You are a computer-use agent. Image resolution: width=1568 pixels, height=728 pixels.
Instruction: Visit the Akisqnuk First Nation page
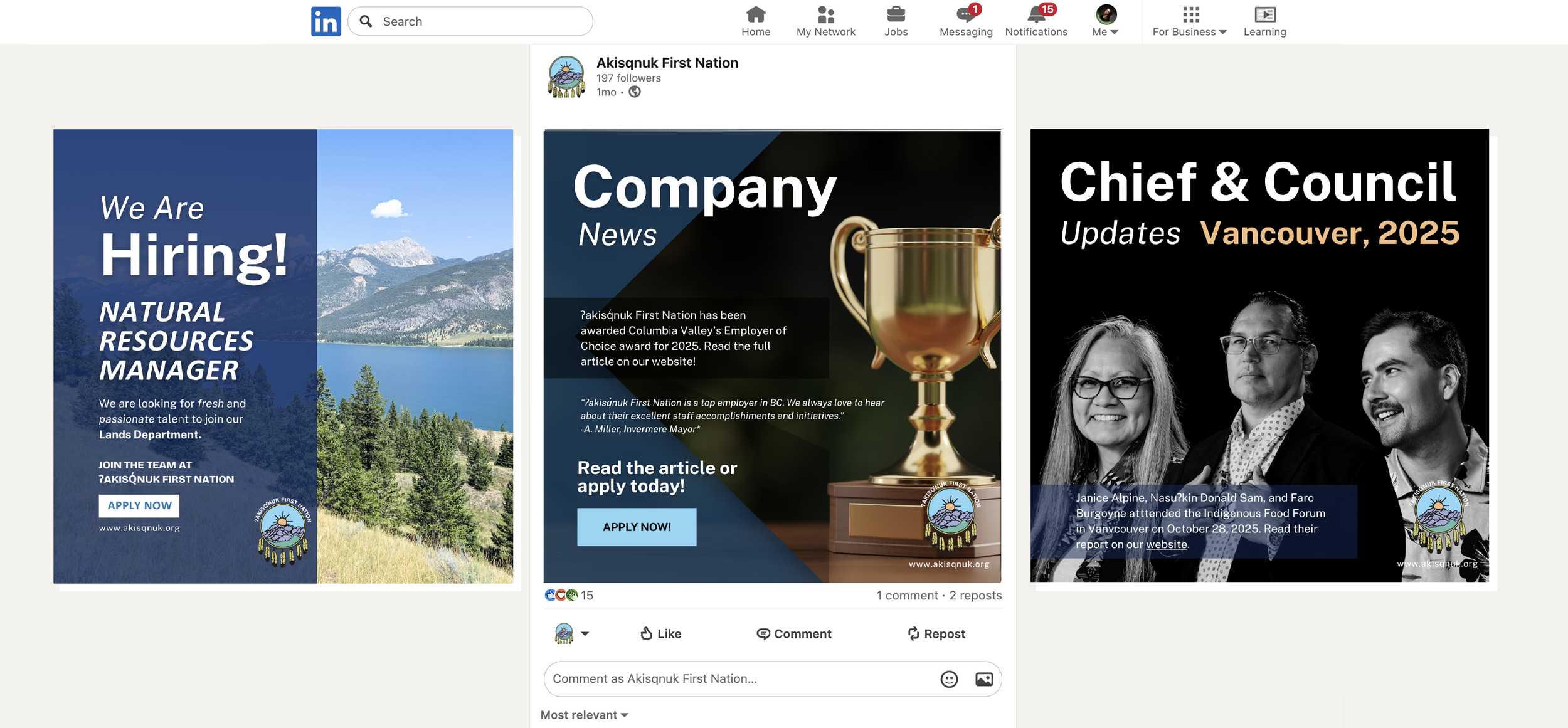(x=667, y=63)
